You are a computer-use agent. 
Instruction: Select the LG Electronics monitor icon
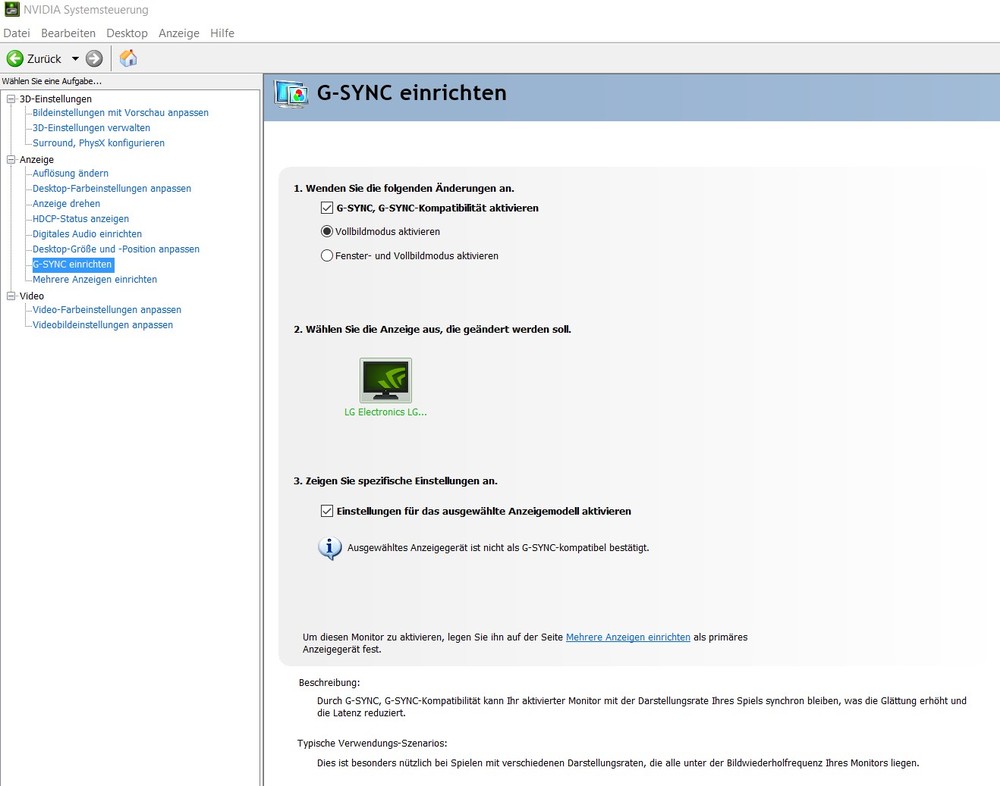click(386, 380)
